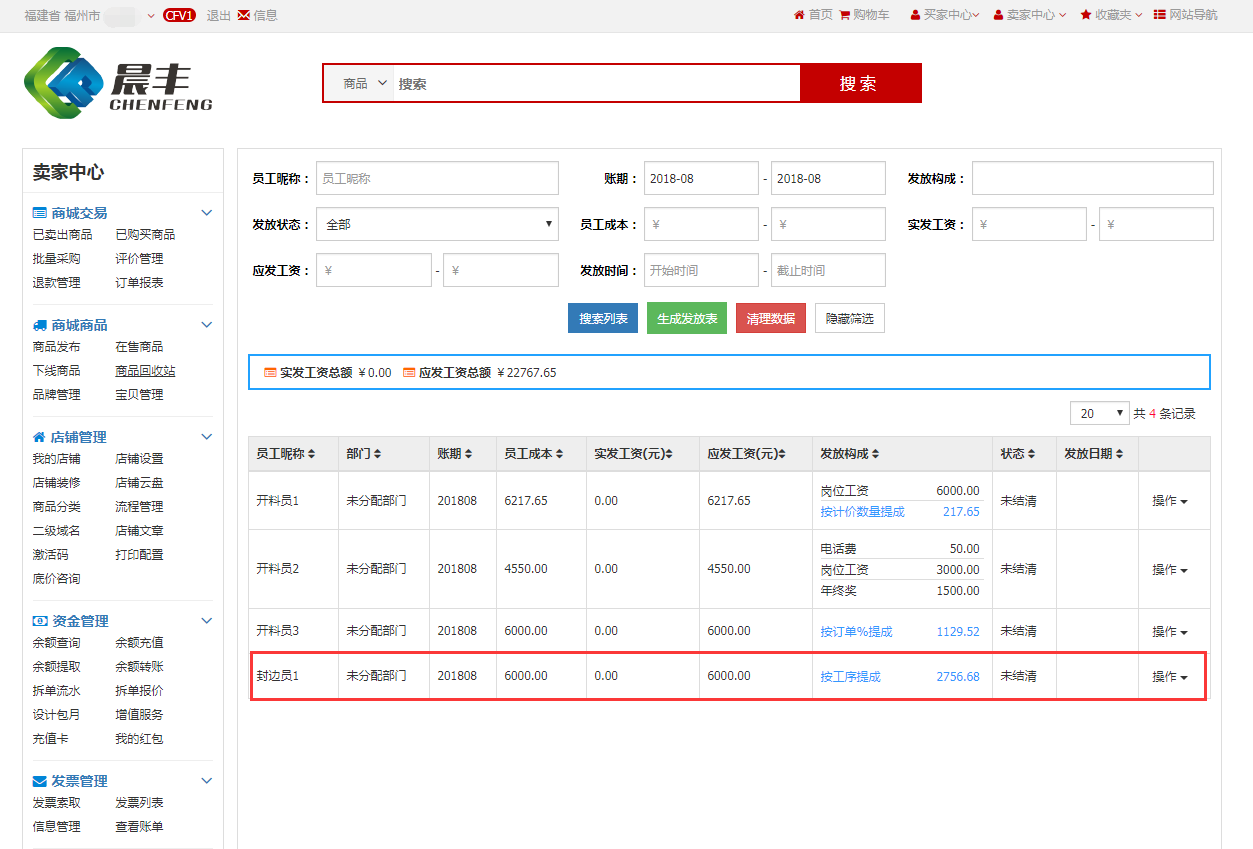
Task: Sort by release date column
Action: tap(1119, 454)
